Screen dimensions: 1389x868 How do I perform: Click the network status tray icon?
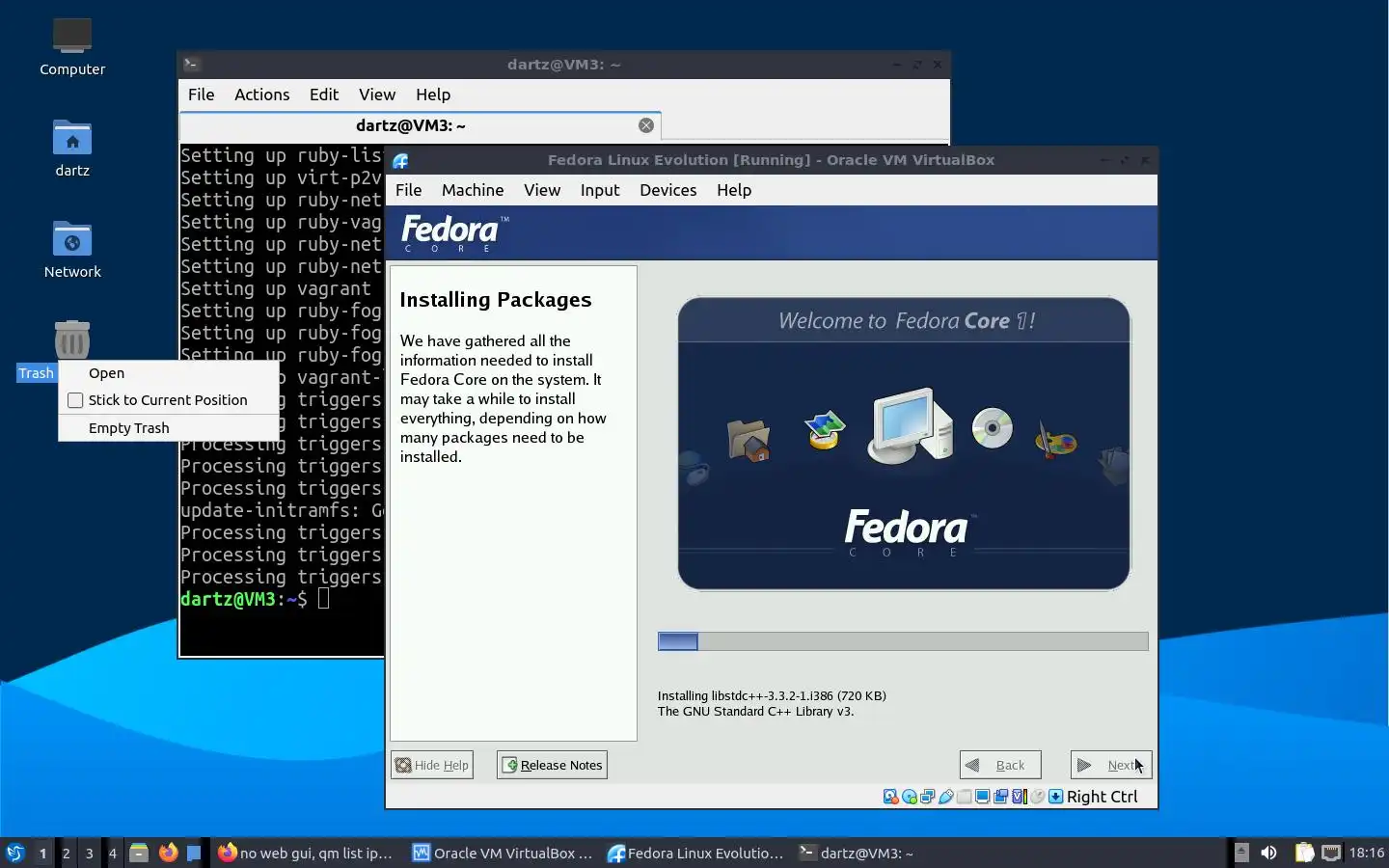pyautogui.click(x=1331, y=853)
